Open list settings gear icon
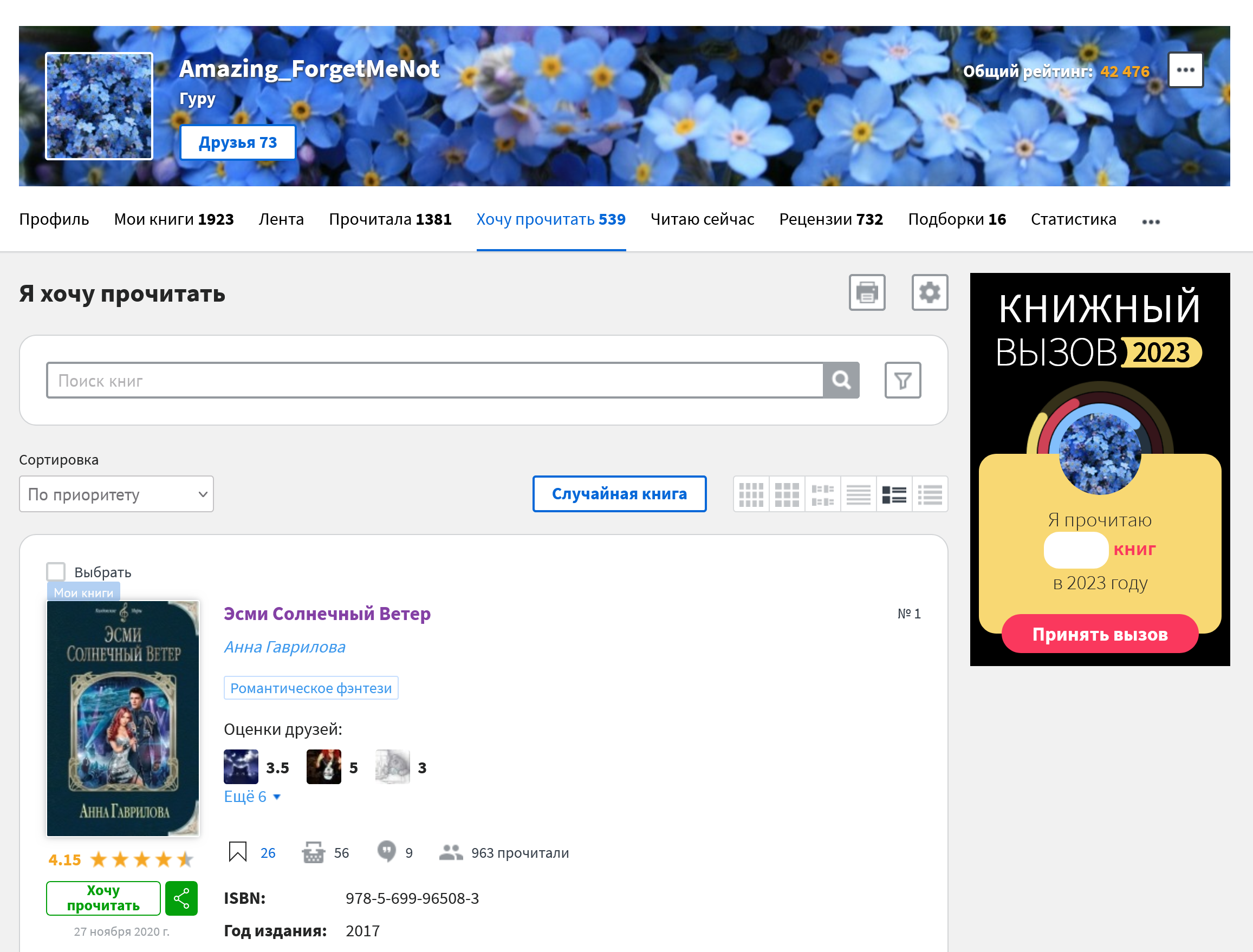 [x=930, y=292]
